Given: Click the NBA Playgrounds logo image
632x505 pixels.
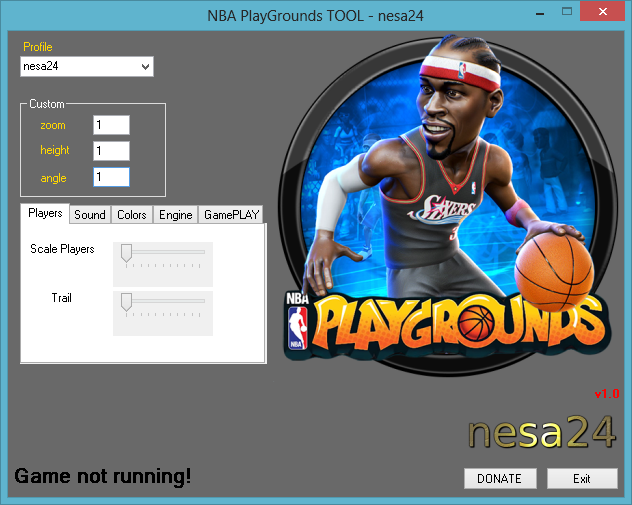Looking at the screenshot, I should (447, 206).
